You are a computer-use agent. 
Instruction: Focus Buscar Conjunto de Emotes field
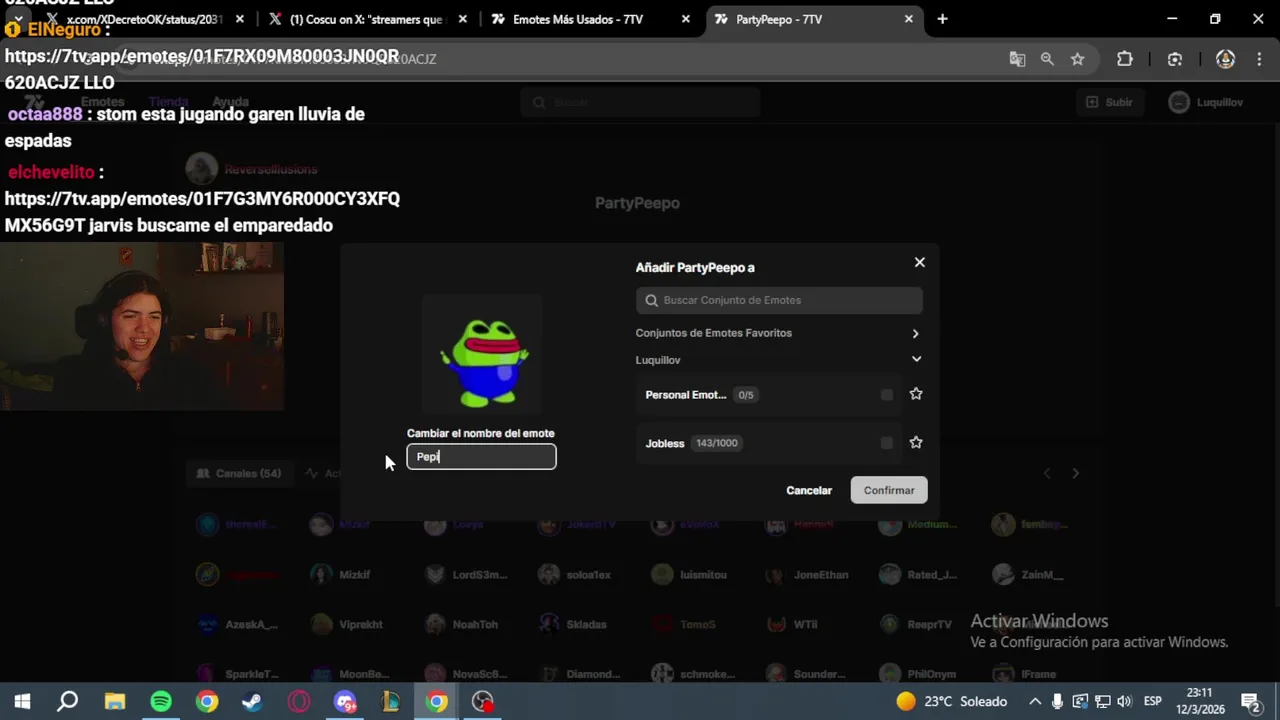[x=779, y=300]
